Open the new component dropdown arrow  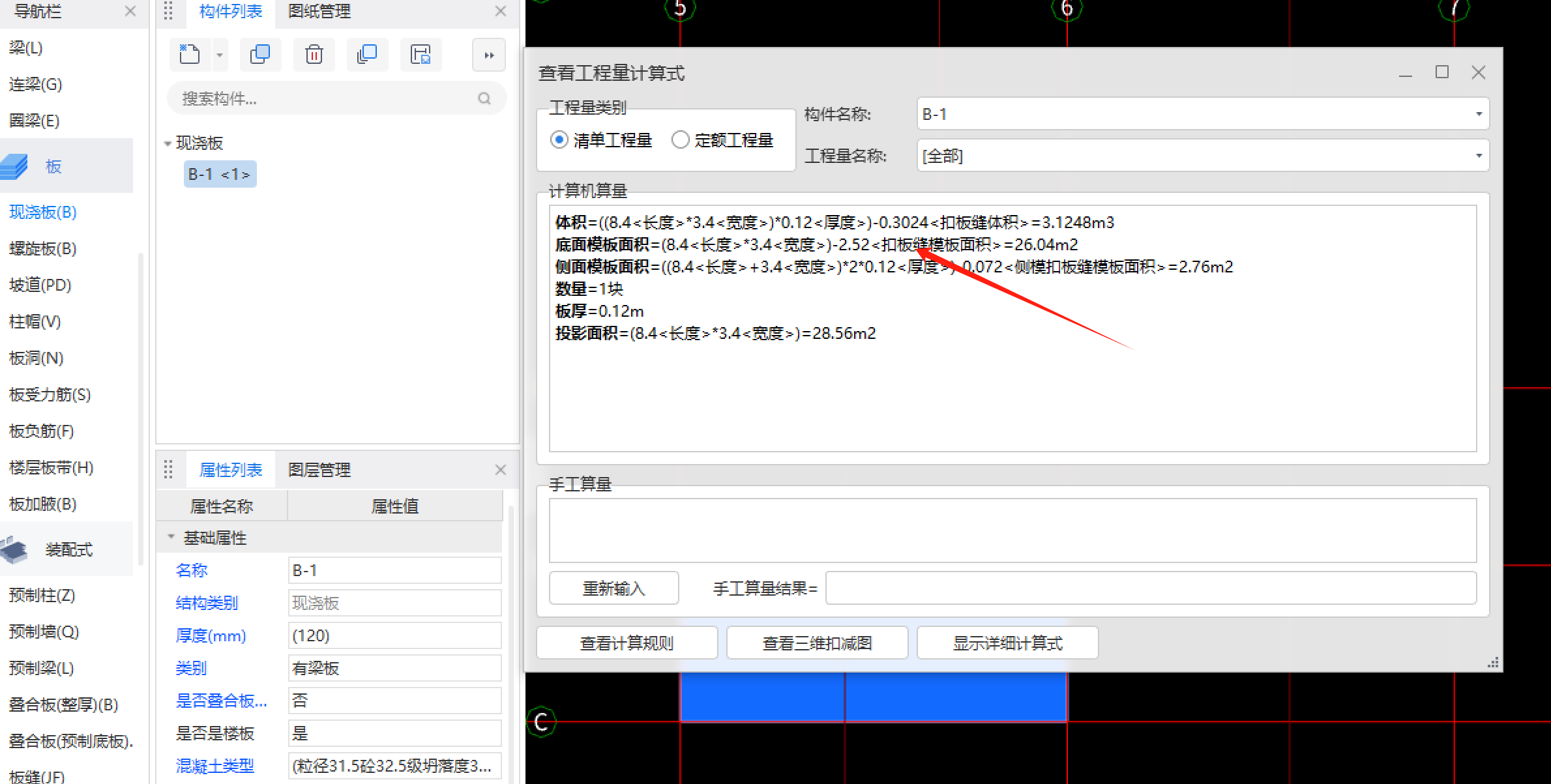pos(220,55)
